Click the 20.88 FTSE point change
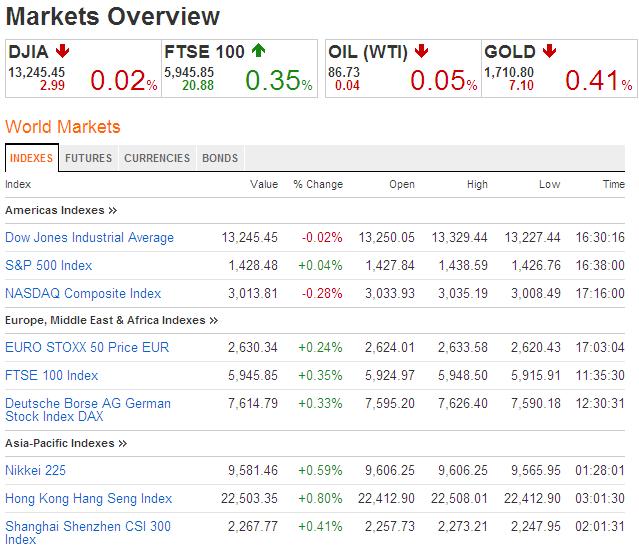 (198, 86)
